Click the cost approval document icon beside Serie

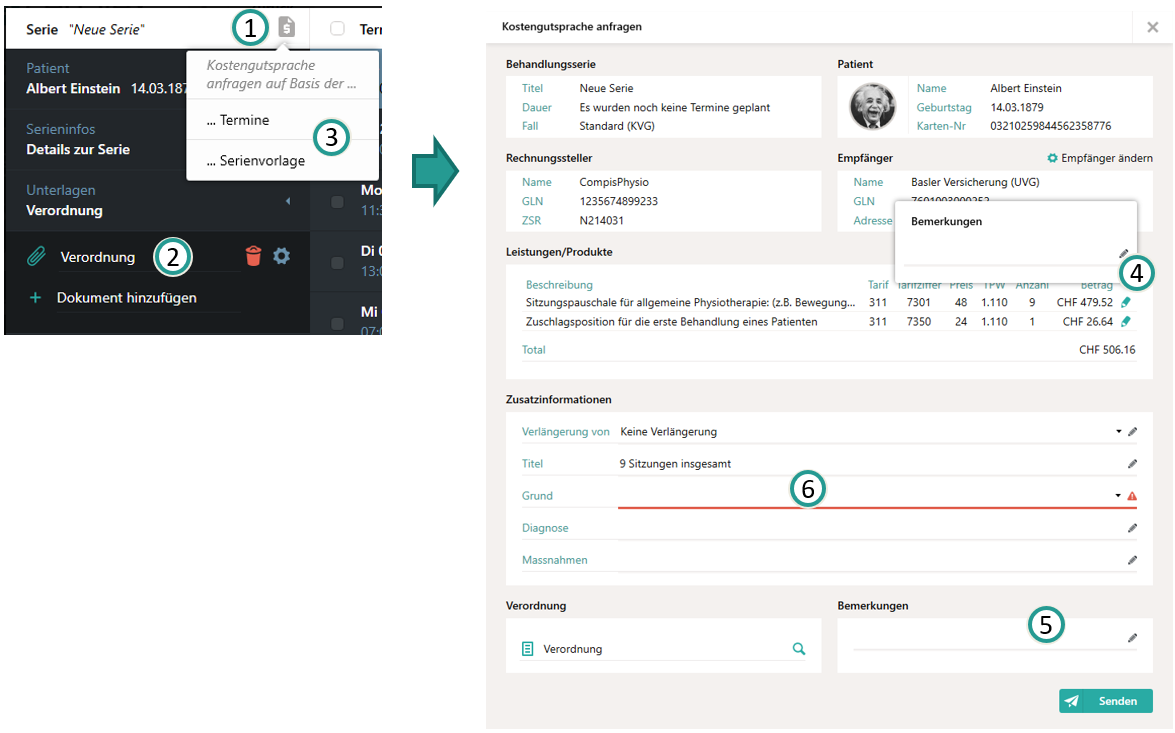click(x=287, y=28)
